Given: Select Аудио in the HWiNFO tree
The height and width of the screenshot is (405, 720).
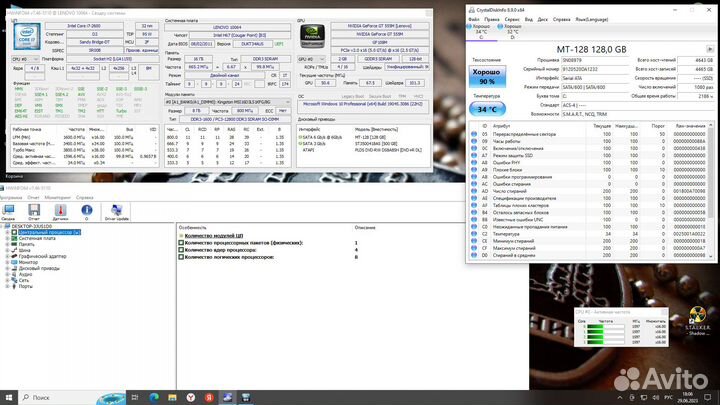Looking at the screenshot, I should tap(26, 274).
